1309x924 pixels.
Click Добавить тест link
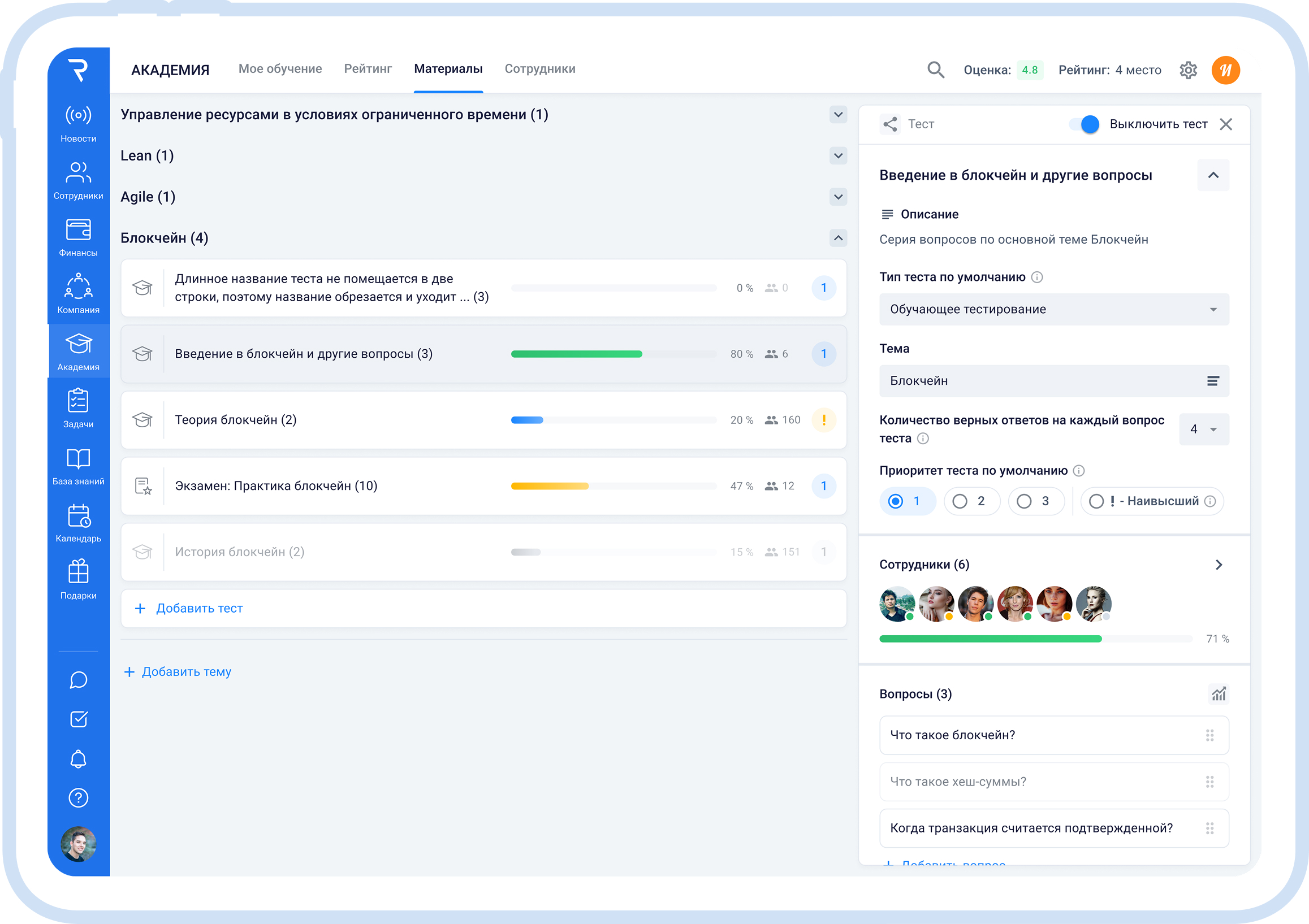199,609
